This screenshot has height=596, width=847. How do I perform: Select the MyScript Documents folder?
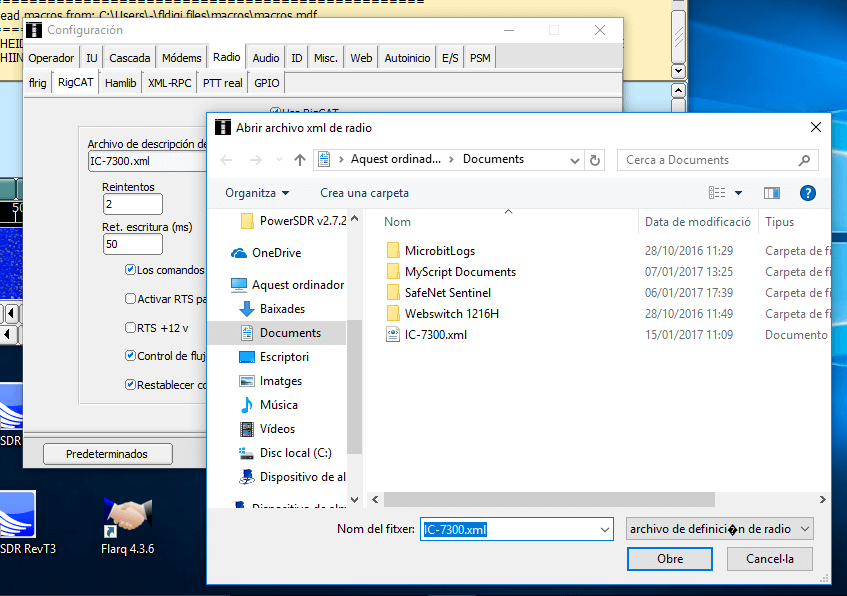tap(451, 272)
